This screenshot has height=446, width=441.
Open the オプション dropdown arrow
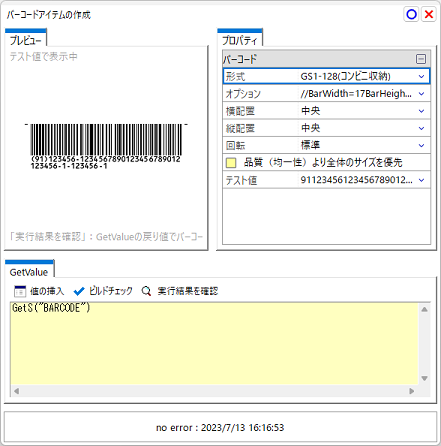point(421,94)
